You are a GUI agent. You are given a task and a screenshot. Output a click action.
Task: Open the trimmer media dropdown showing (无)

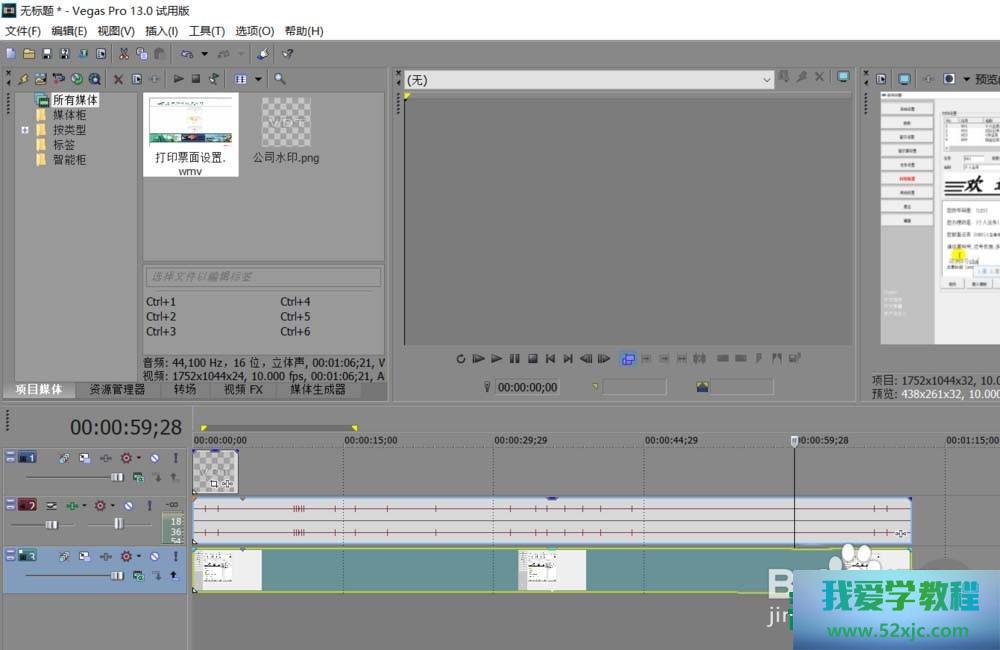(588, 79)
